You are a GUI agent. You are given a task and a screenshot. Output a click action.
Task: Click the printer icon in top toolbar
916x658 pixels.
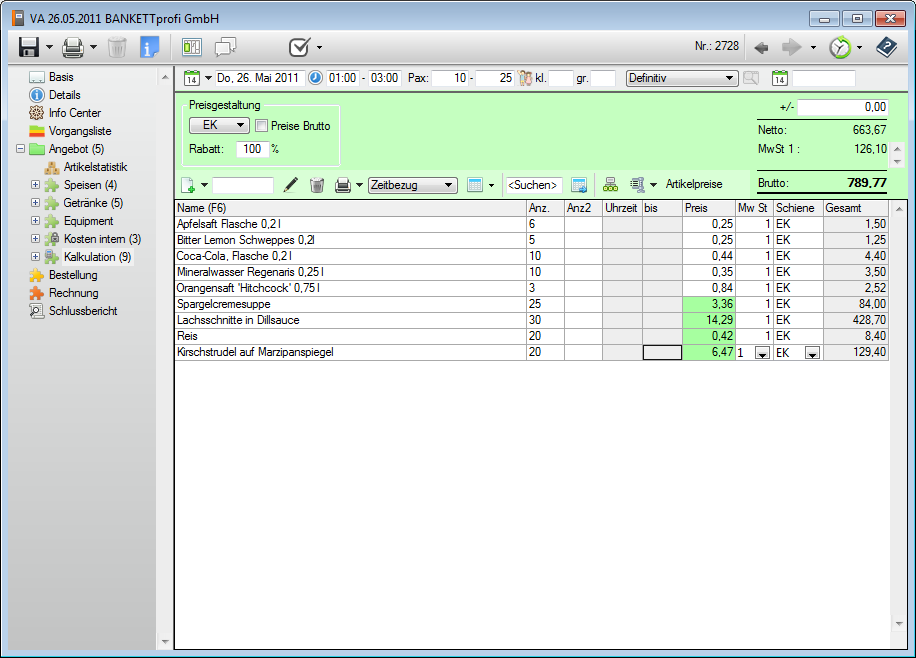73,47
